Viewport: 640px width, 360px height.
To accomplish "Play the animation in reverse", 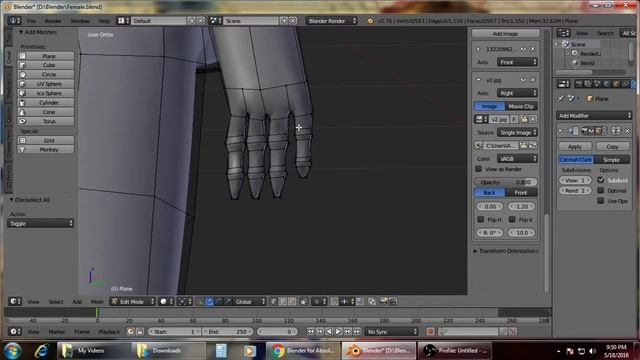I will coord(329,331).
